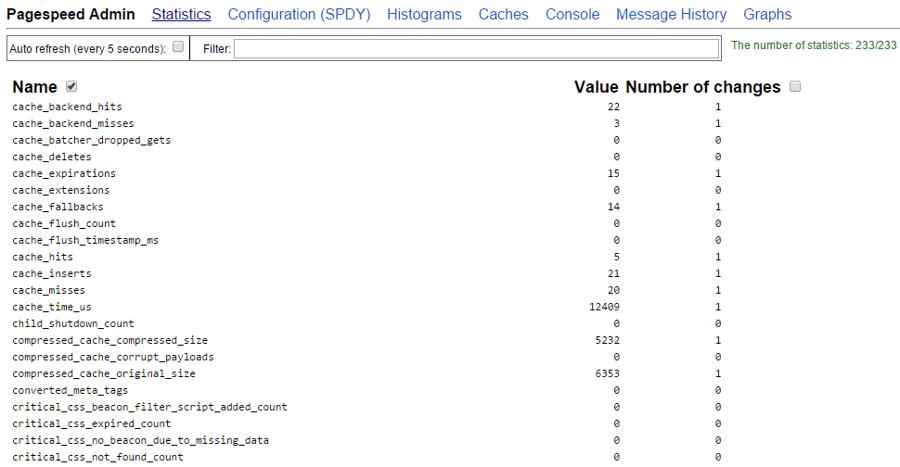This screenshot has height=467, width=900.
Task: Click the Number of changes column header
Action: [703, 87]
